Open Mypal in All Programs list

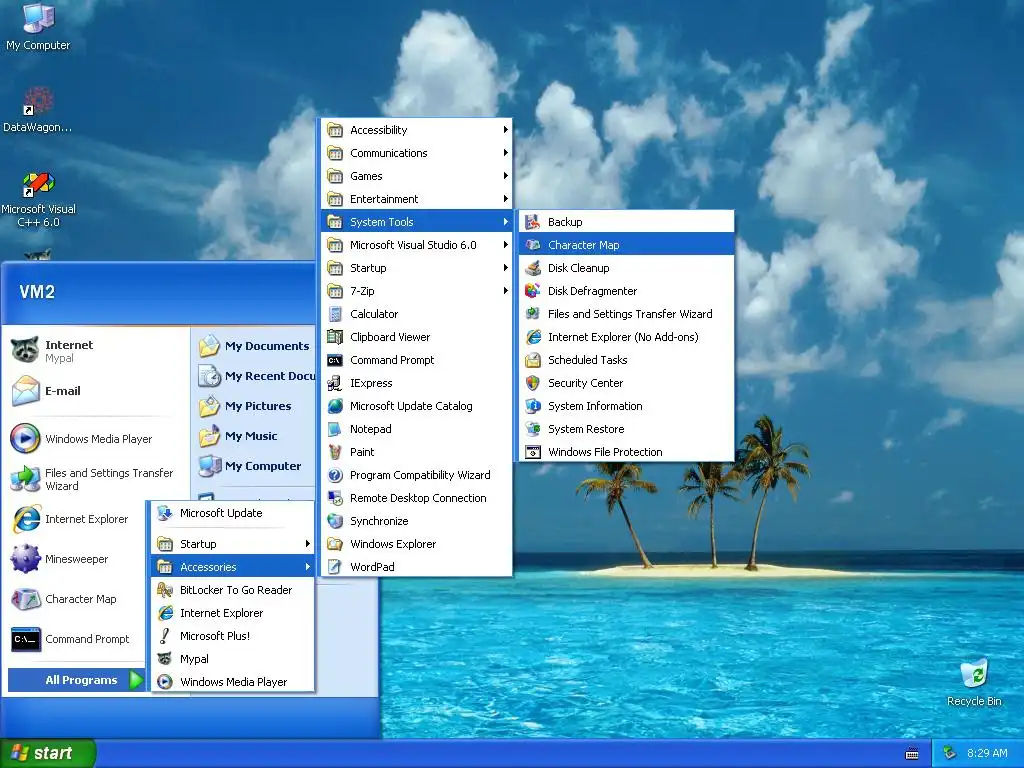[x=232, y=659]
